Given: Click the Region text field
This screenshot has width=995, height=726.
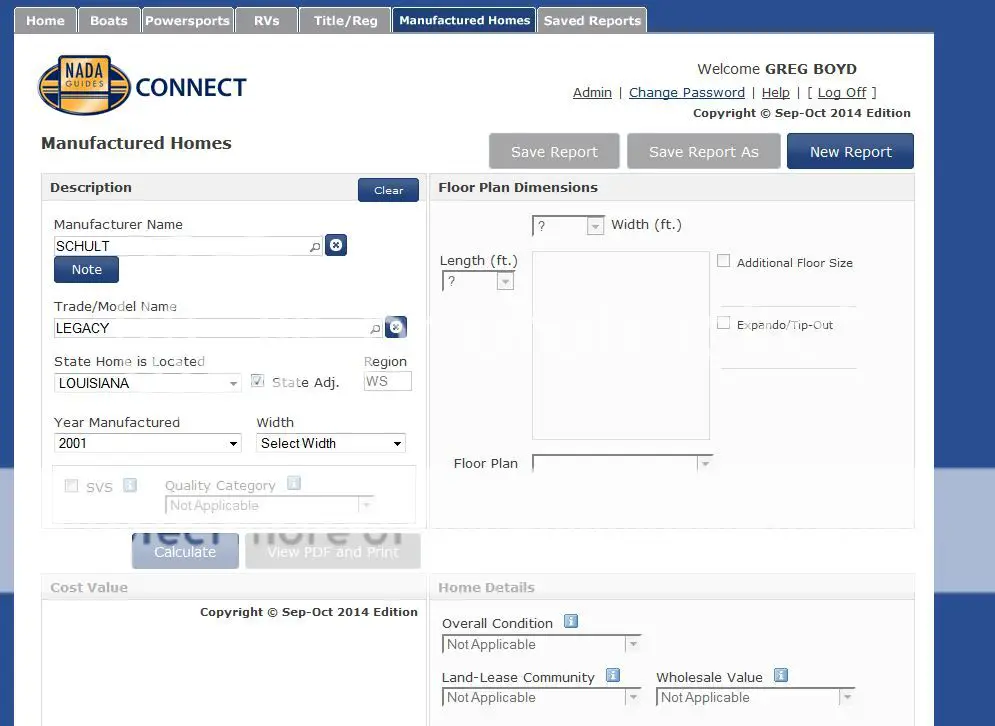Looking at the screenshot, I should [387, 381].
